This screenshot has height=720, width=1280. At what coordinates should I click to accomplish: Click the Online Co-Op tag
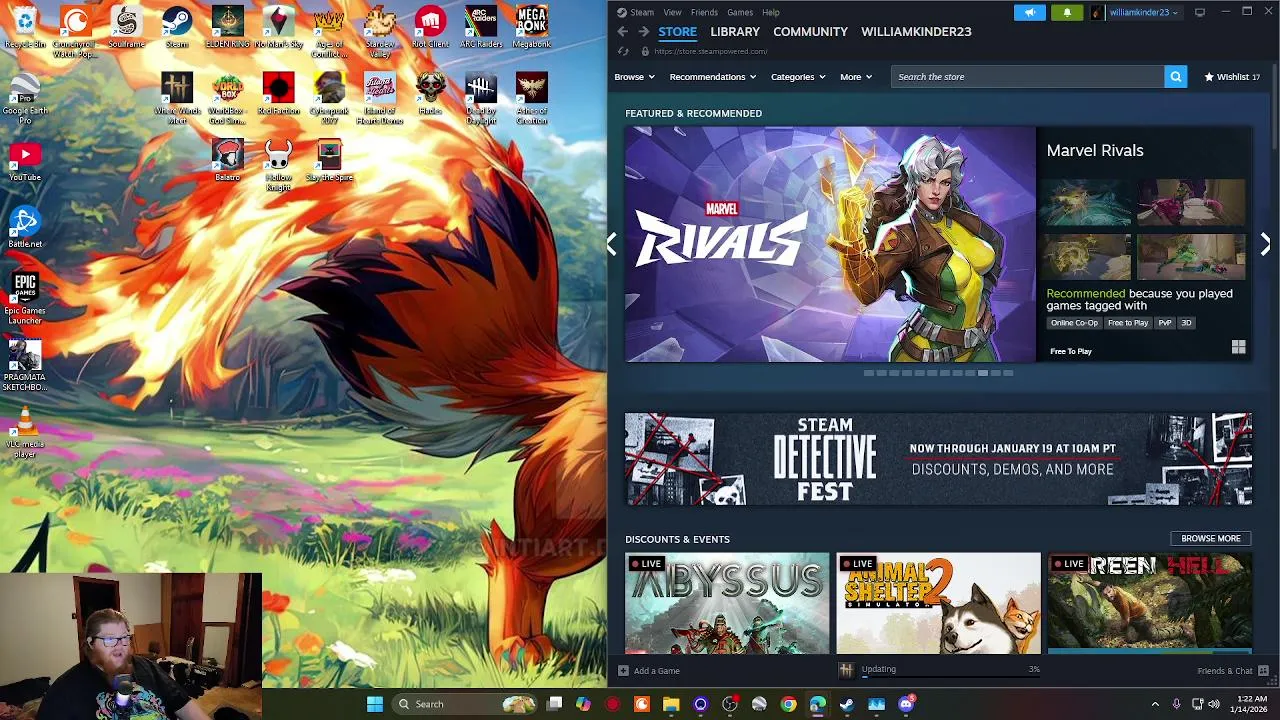[1073, 323]
